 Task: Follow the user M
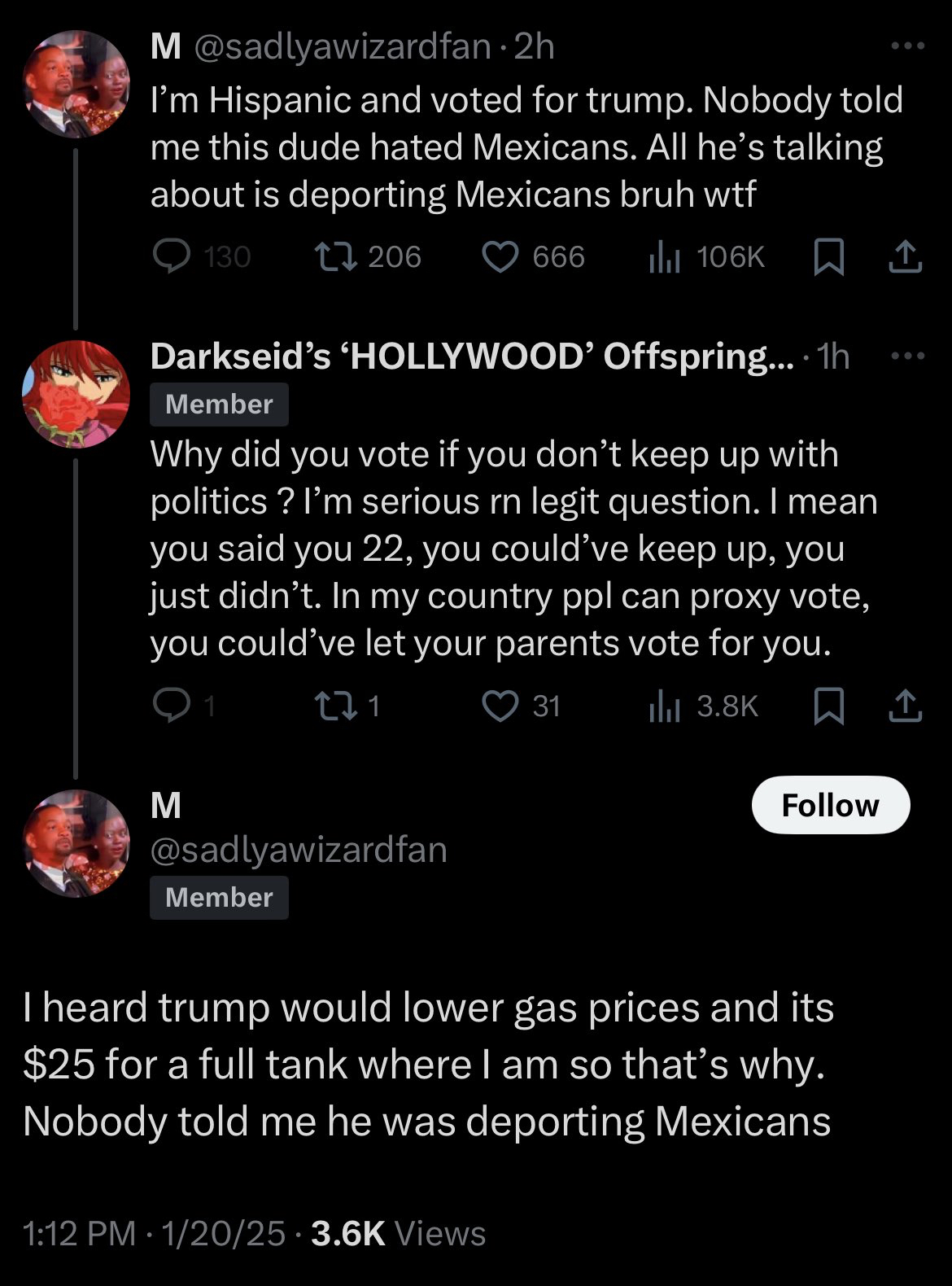830,805
